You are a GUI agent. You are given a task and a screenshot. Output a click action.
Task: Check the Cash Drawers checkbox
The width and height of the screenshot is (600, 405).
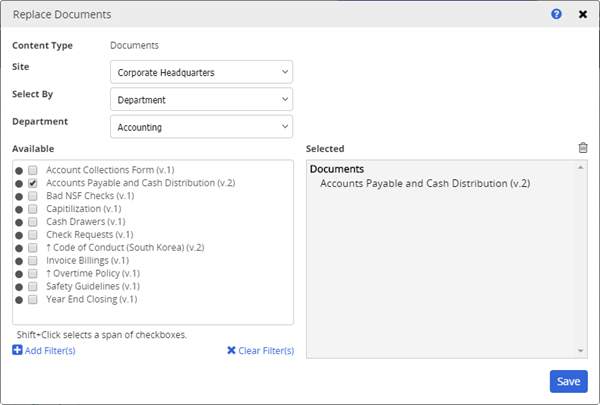pos(33,222)
